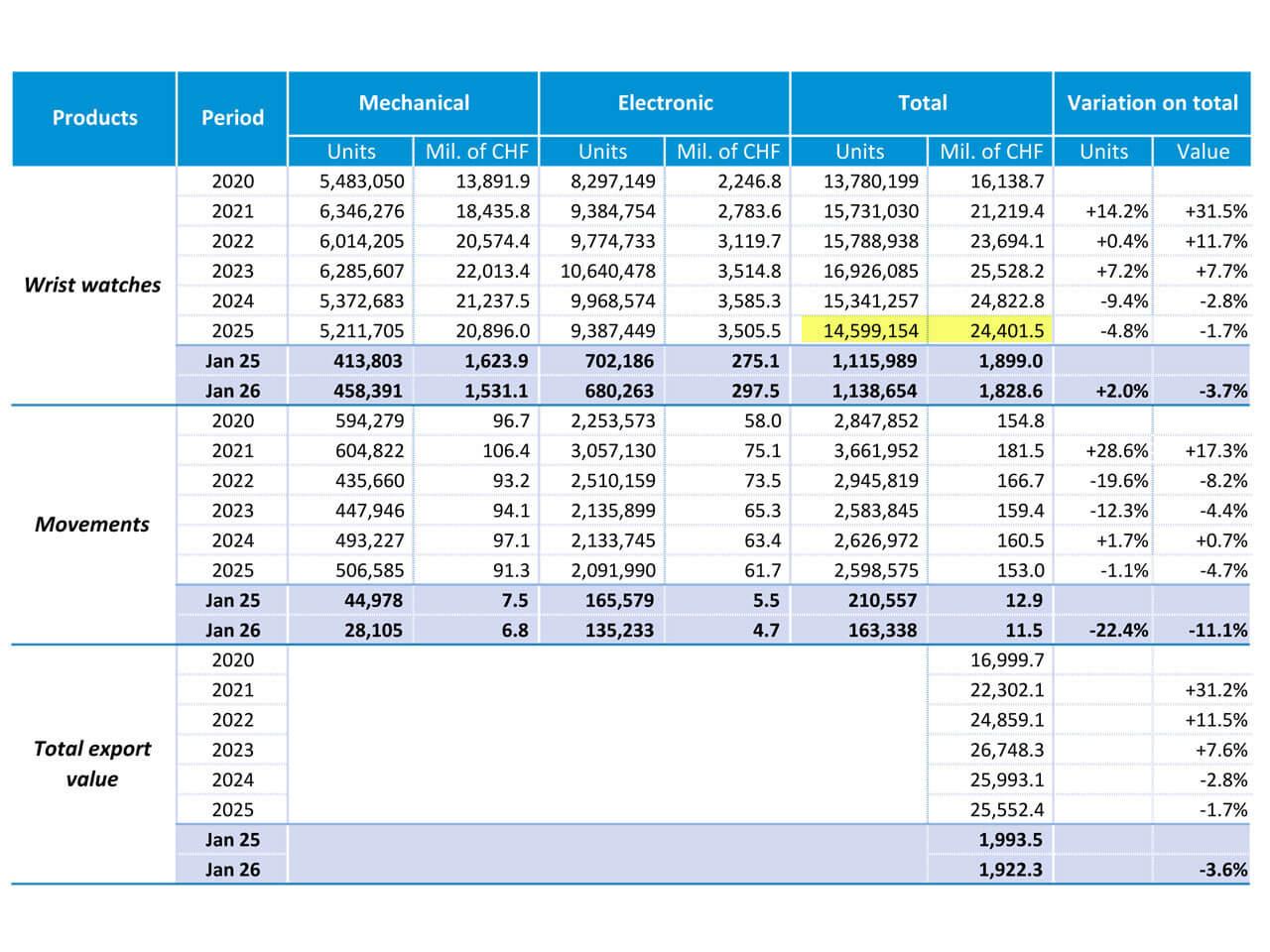Image resolution: width=1270 pixels, height=952 pixels.
Task: Click the Products column header
Action: pyautogui.click(x=94, y=118)
